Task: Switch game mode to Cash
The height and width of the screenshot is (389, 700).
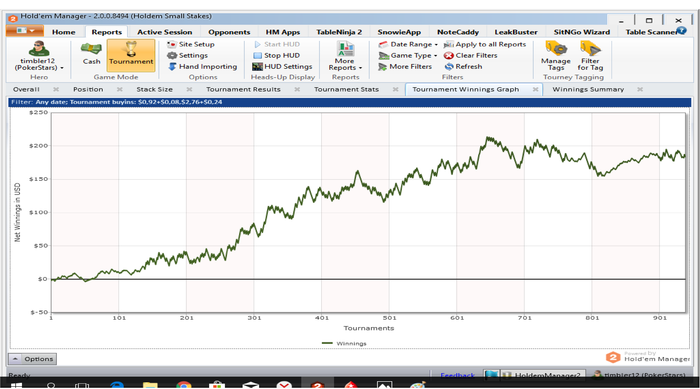Action: tap(92, 54)
